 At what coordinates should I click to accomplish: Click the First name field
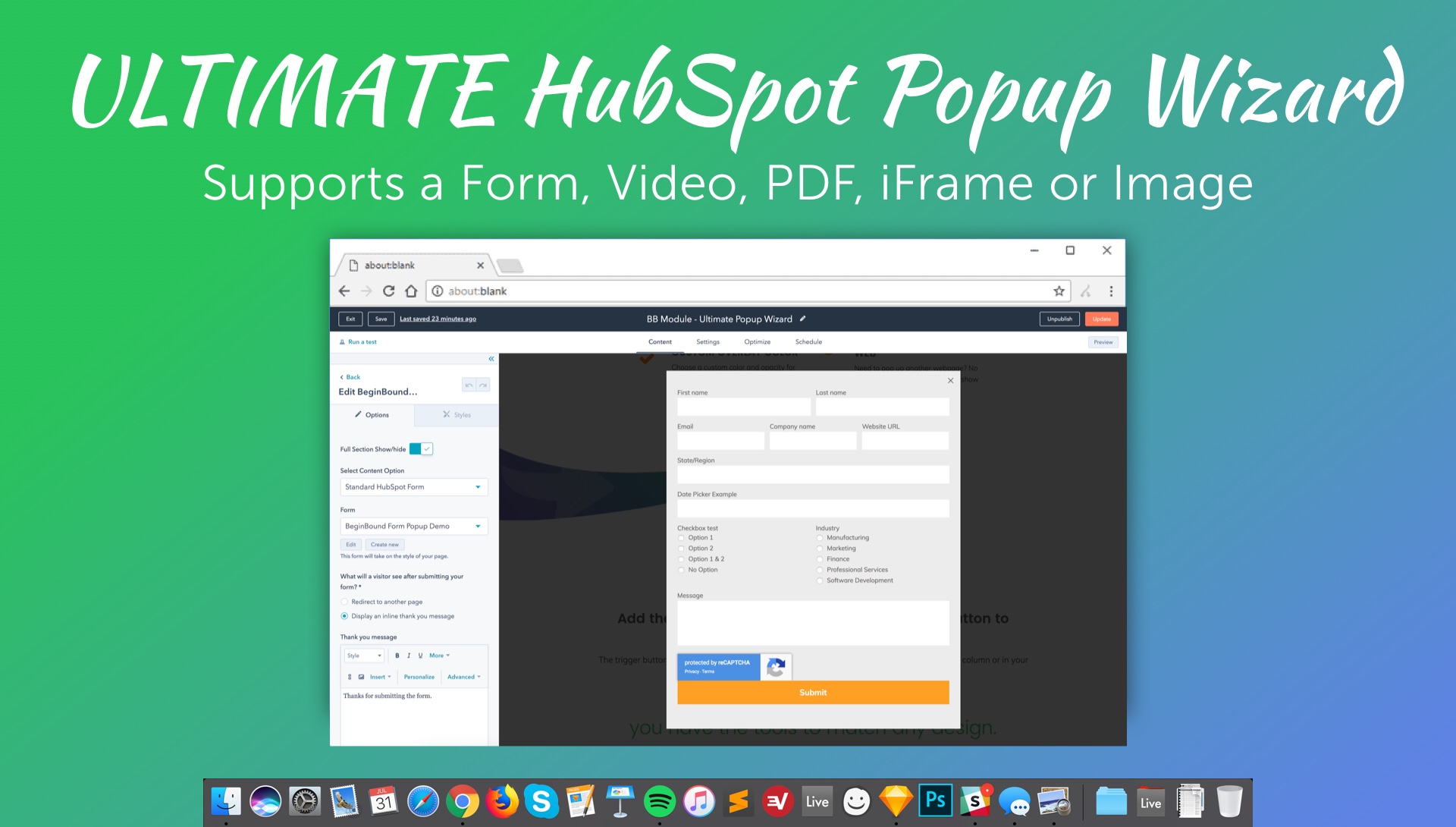pyautogui.click(x=744, y=407)
